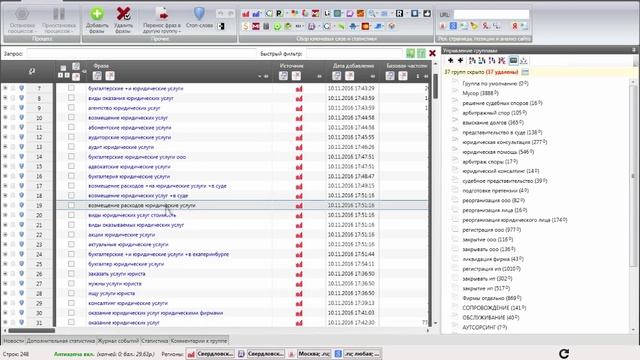
Task: Click the magnifier search suggestions icon
Action: point(372,13)
